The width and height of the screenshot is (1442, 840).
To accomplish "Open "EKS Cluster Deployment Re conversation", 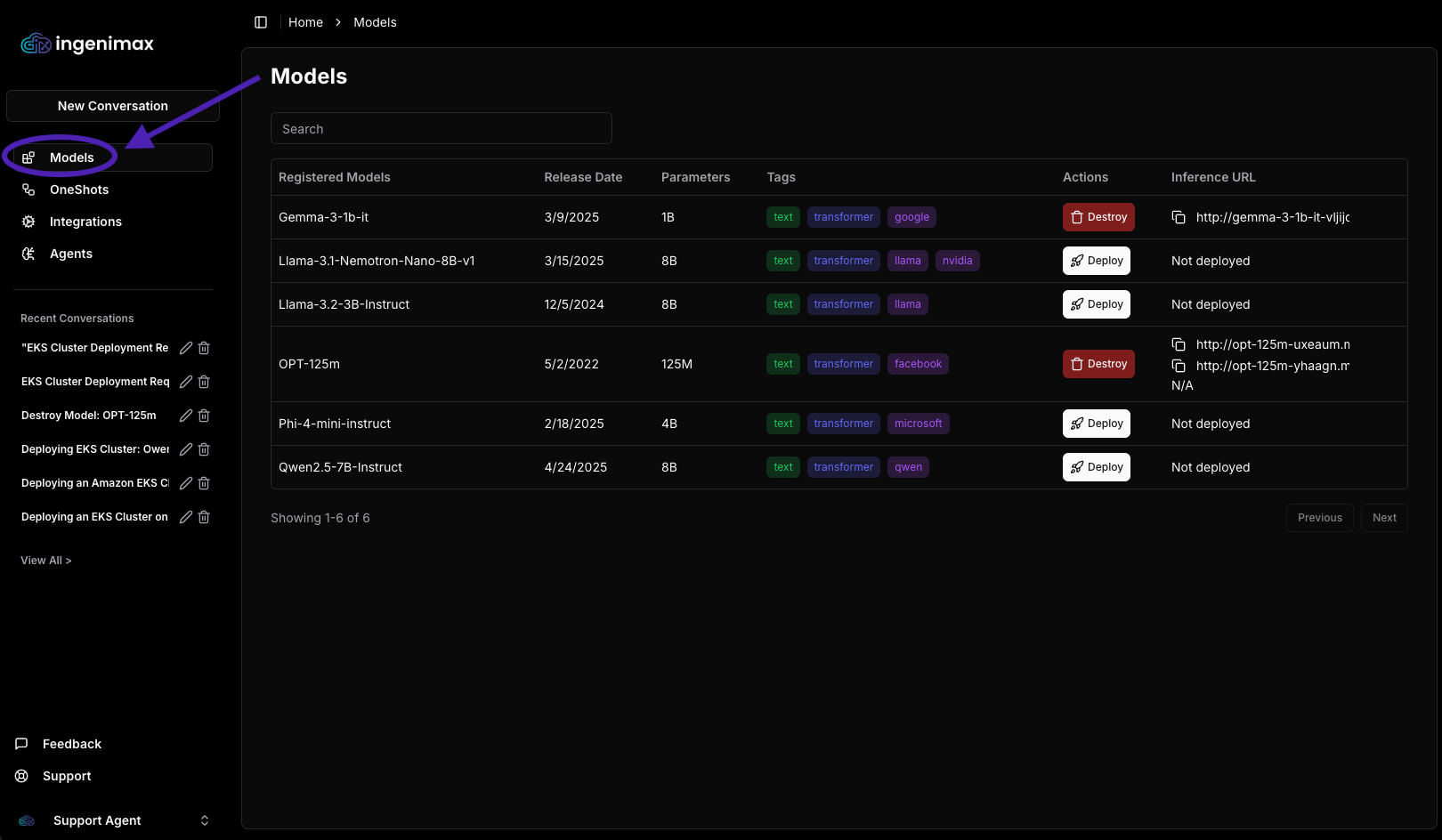I will pyautogui.click(x=95, y=348).
